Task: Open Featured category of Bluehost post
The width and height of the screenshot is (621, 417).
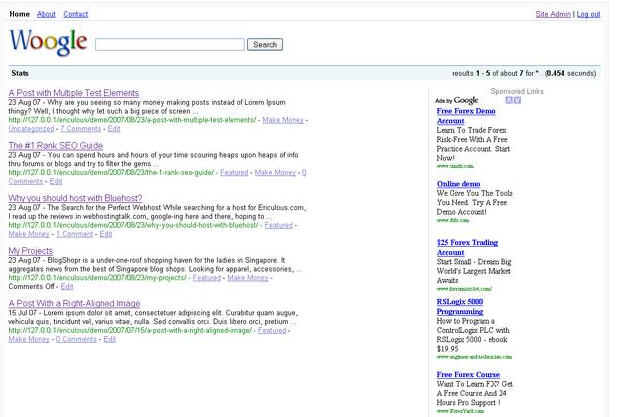Action: coord(278,225)
